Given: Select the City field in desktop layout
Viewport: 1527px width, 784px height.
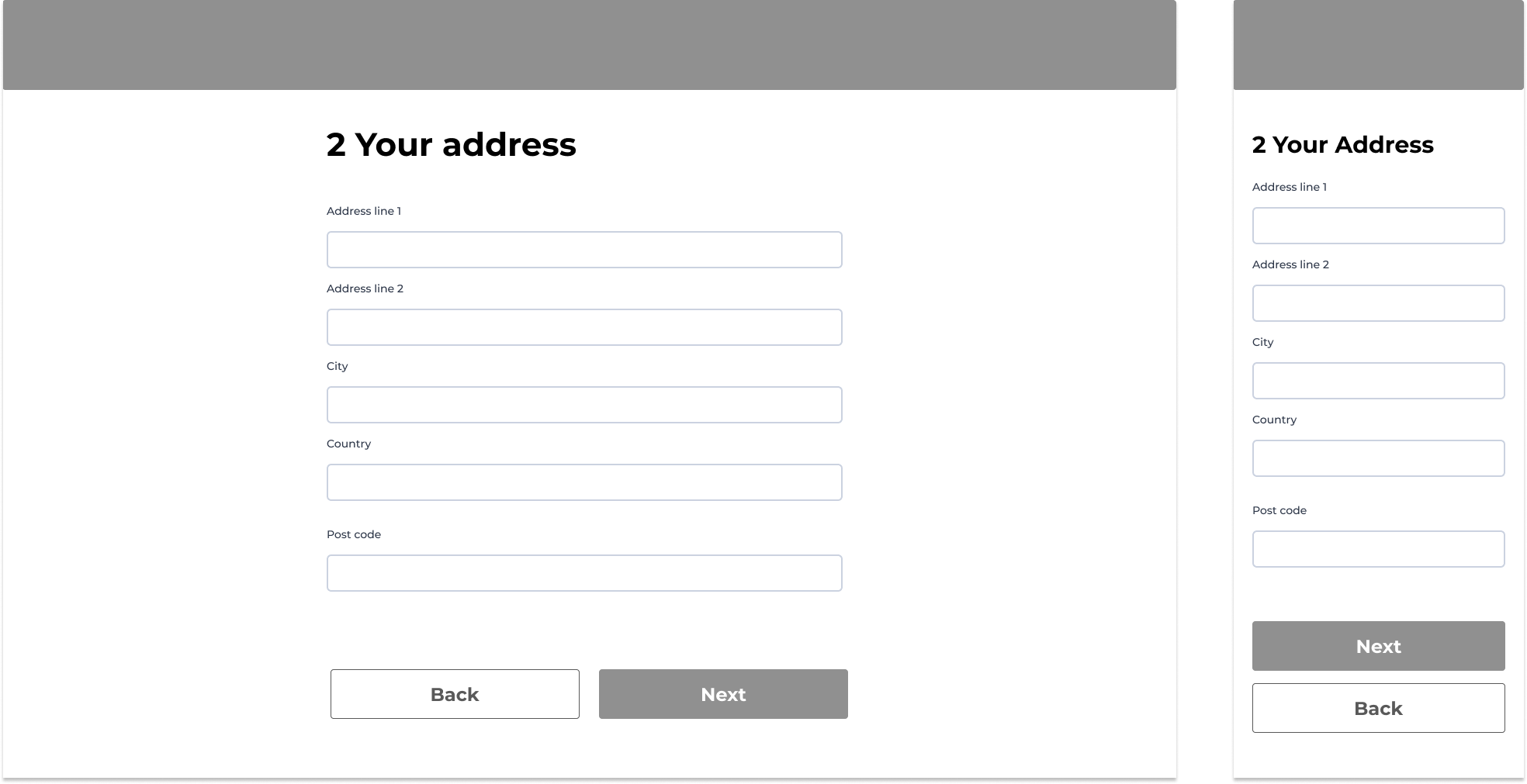Looking at the screenshot, I should coord(583,405).
